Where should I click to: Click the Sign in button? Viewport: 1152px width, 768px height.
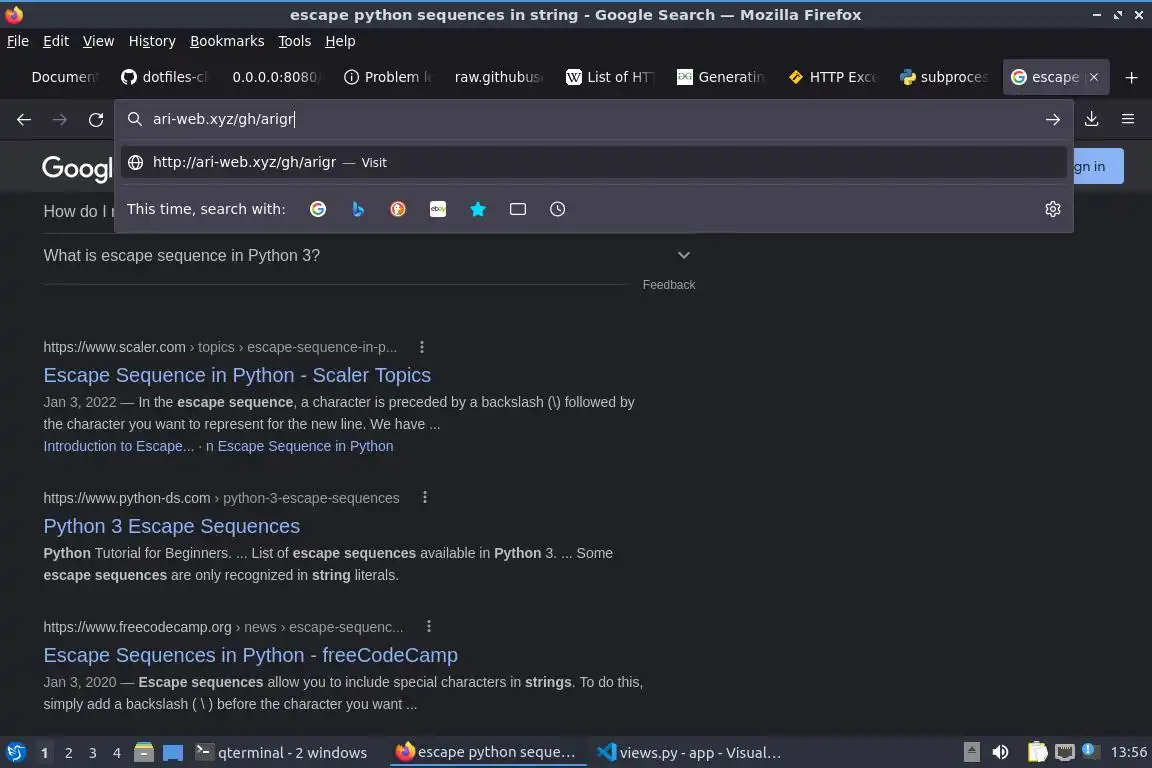click(x=1098, y=166)
